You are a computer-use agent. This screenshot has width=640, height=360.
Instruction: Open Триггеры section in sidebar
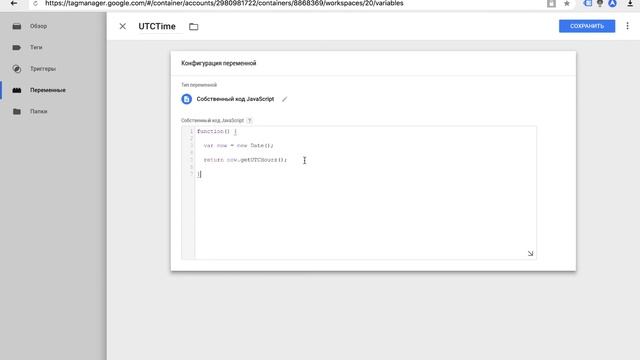coord(43,69)
